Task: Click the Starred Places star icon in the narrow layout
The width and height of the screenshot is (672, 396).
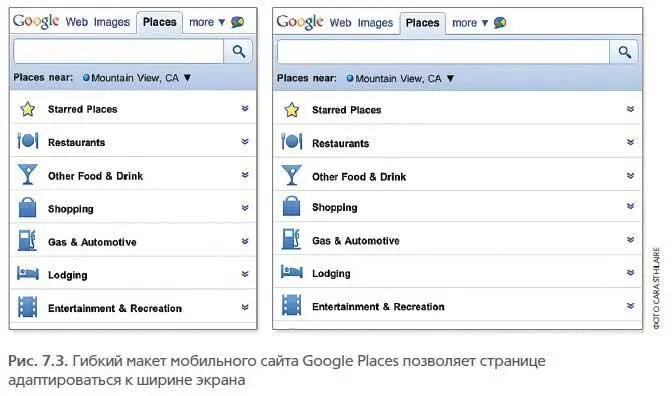Action: pos(28,109)
